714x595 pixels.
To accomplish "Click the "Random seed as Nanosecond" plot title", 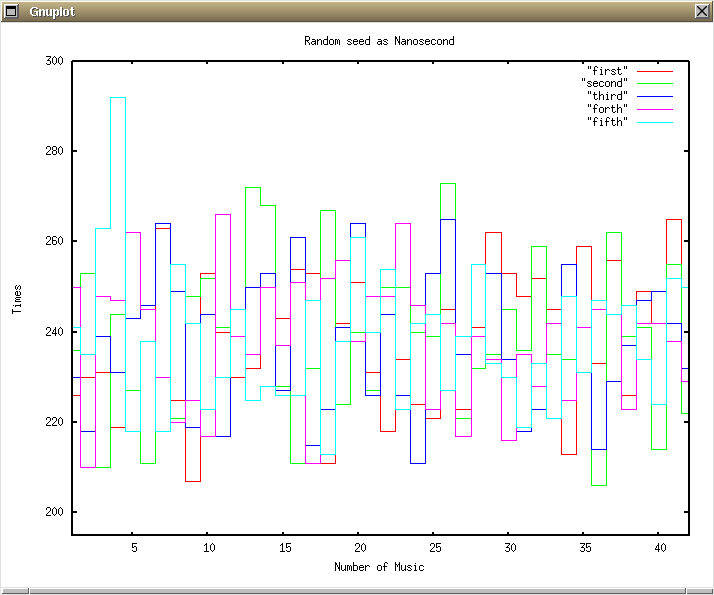I will [x=379, y=41].
